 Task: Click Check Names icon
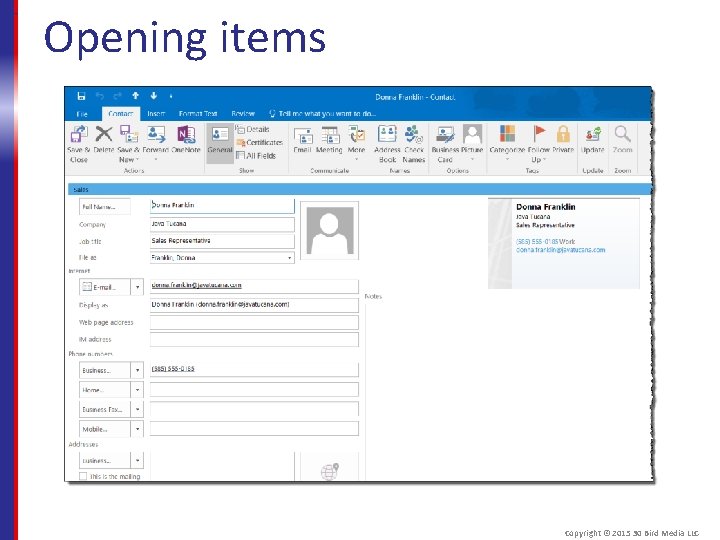[x=414, y=144]
